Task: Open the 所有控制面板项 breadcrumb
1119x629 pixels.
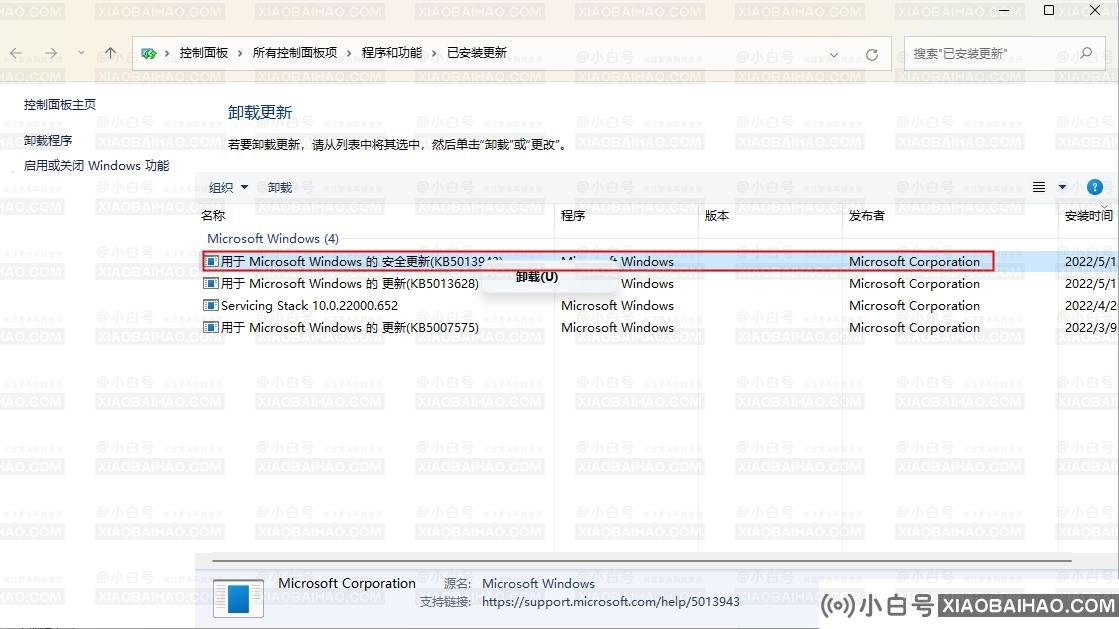Action: (x=295, y=53)
